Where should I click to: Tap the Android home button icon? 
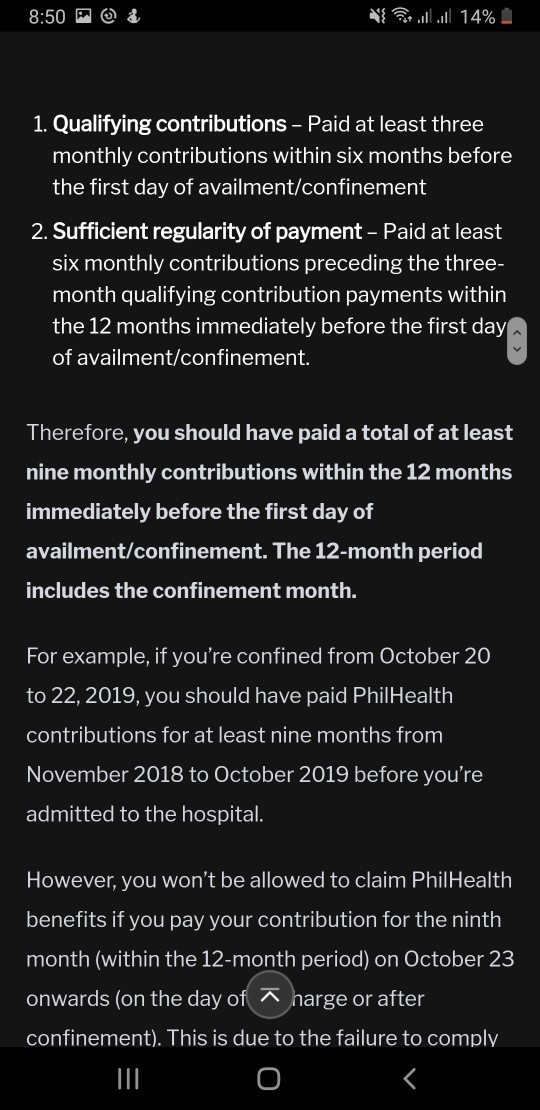pyautogui.click(x=269, y=1079)
